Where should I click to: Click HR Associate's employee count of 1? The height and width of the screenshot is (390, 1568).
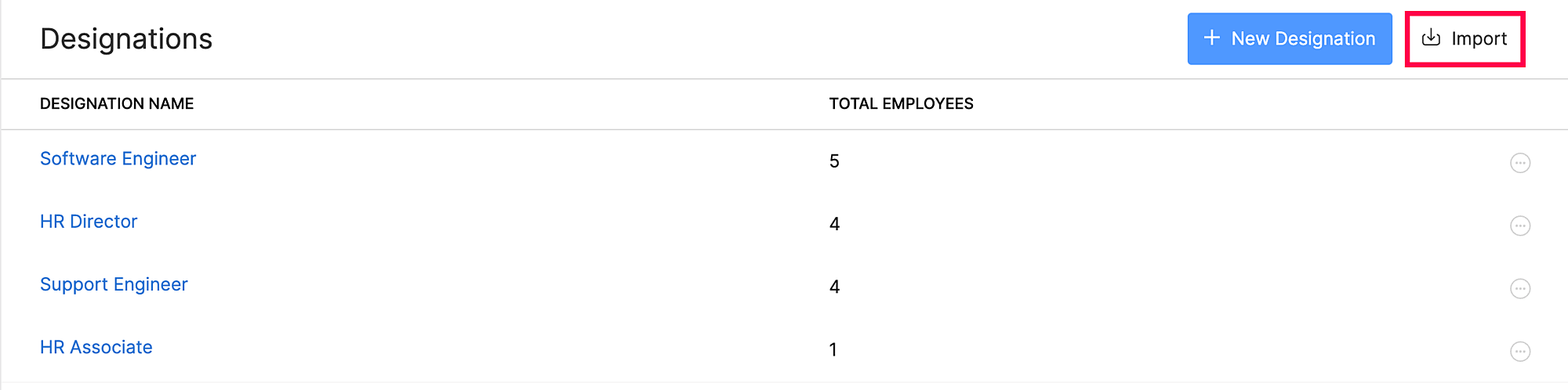(x=833, y=349)
